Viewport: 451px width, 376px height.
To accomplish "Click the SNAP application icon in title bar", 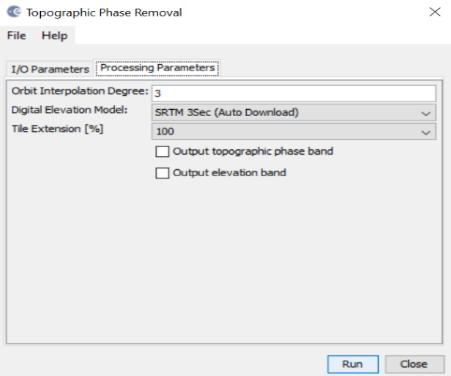I will 14,12.
